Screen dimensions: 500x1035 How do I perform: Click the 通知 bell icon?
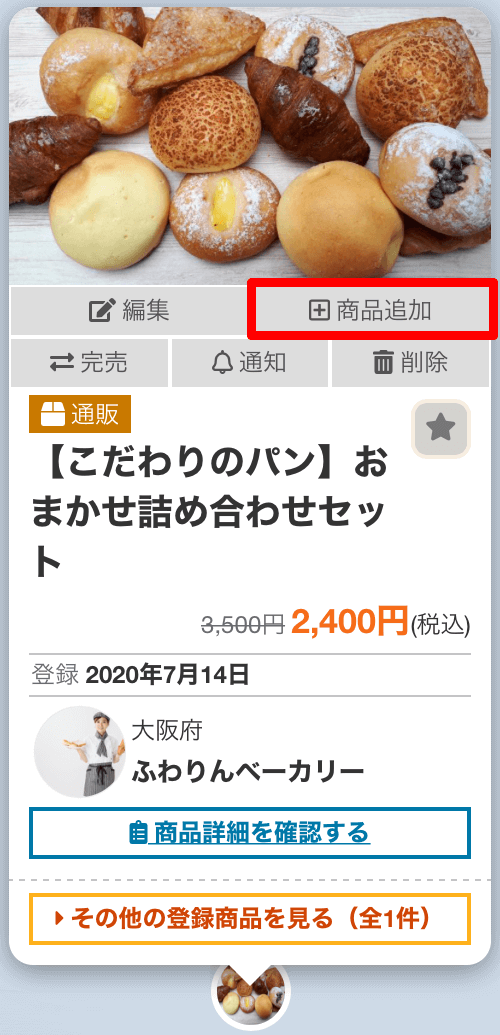[x=224, y=362]
